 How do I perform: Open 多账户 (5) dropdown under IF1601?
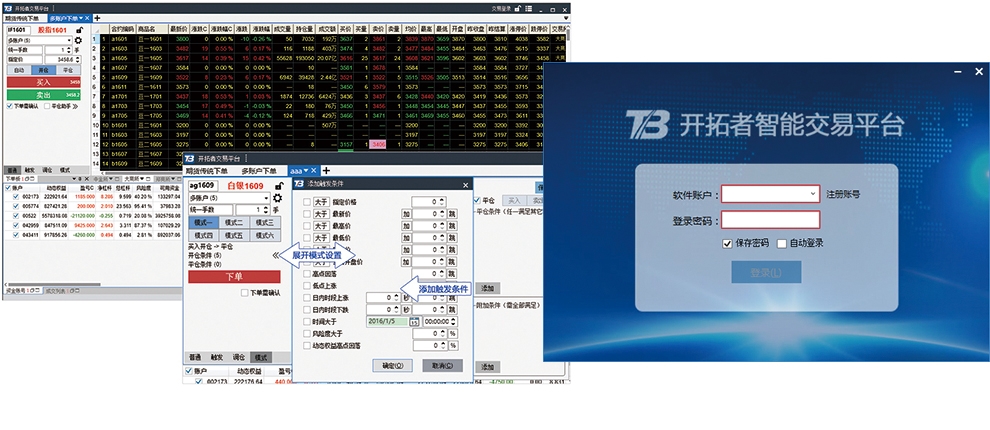click(70, 40)
